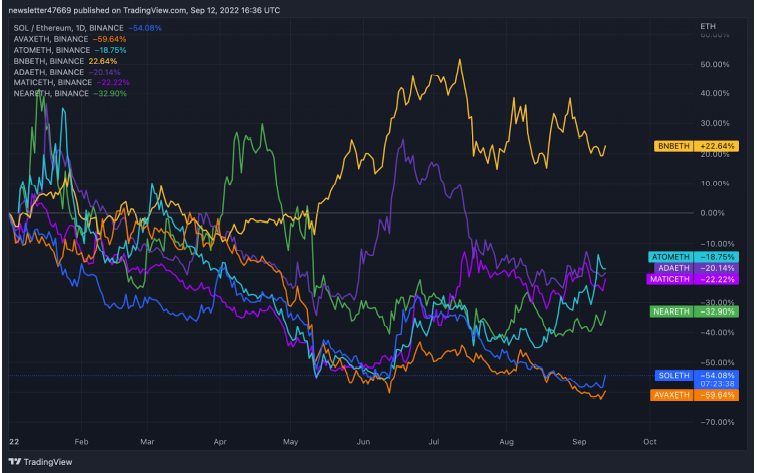
Task: Click the −59.64% orange value tag
Action: (x=716, y=395)
